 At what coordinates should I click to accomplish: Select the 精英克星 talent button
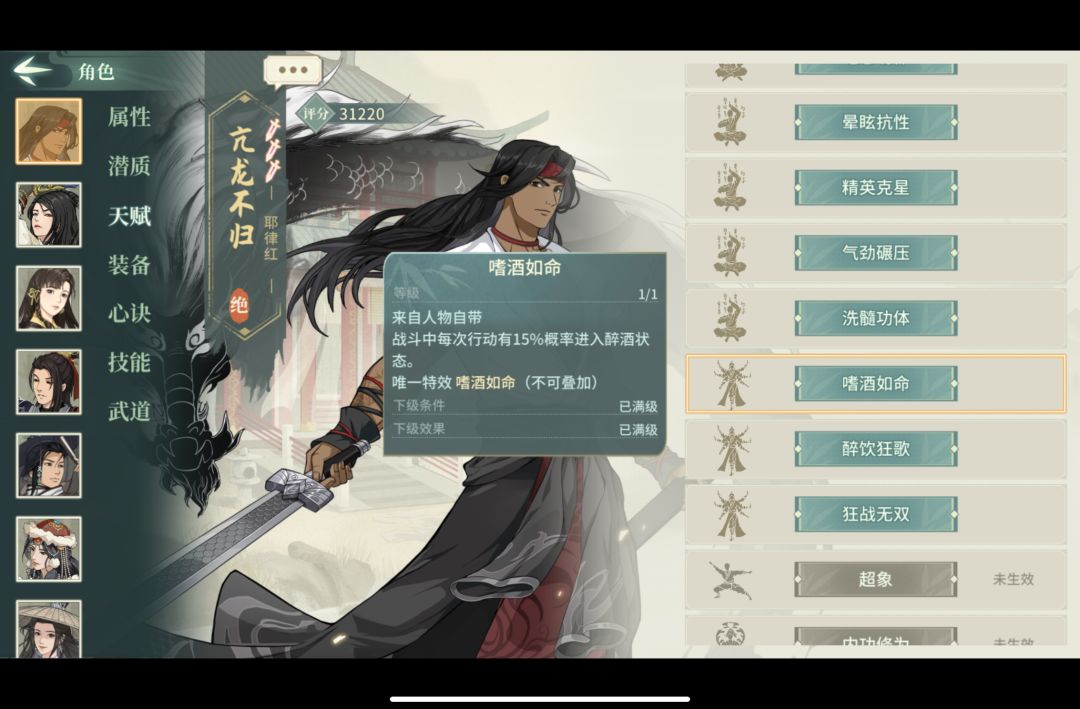[875, 187]
